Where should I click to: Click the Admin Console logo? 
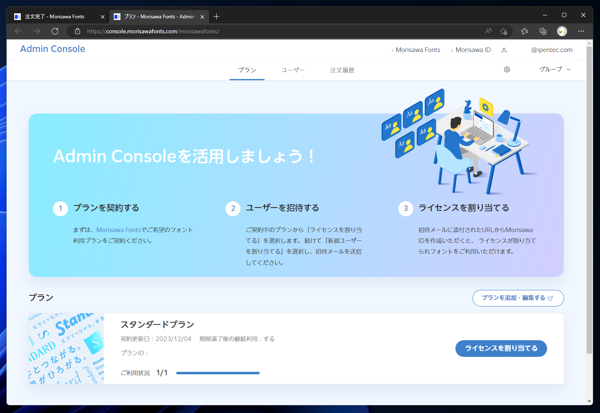pyautogui.click(x=52, y=49)
